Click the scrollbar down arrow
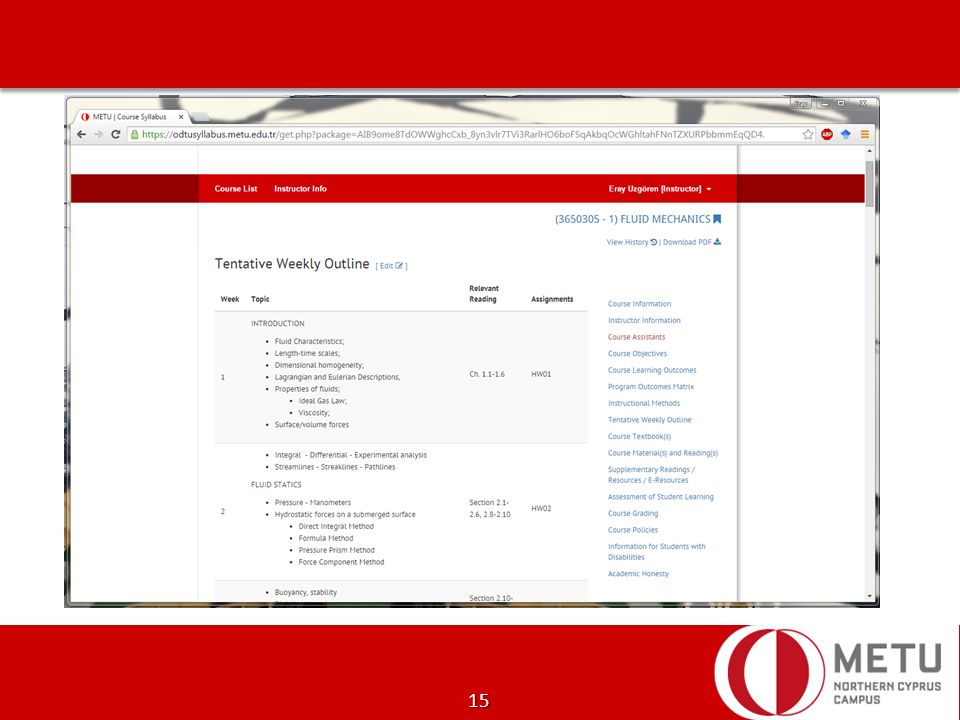This screenshot has width=960, height=720. coord(869,596)
